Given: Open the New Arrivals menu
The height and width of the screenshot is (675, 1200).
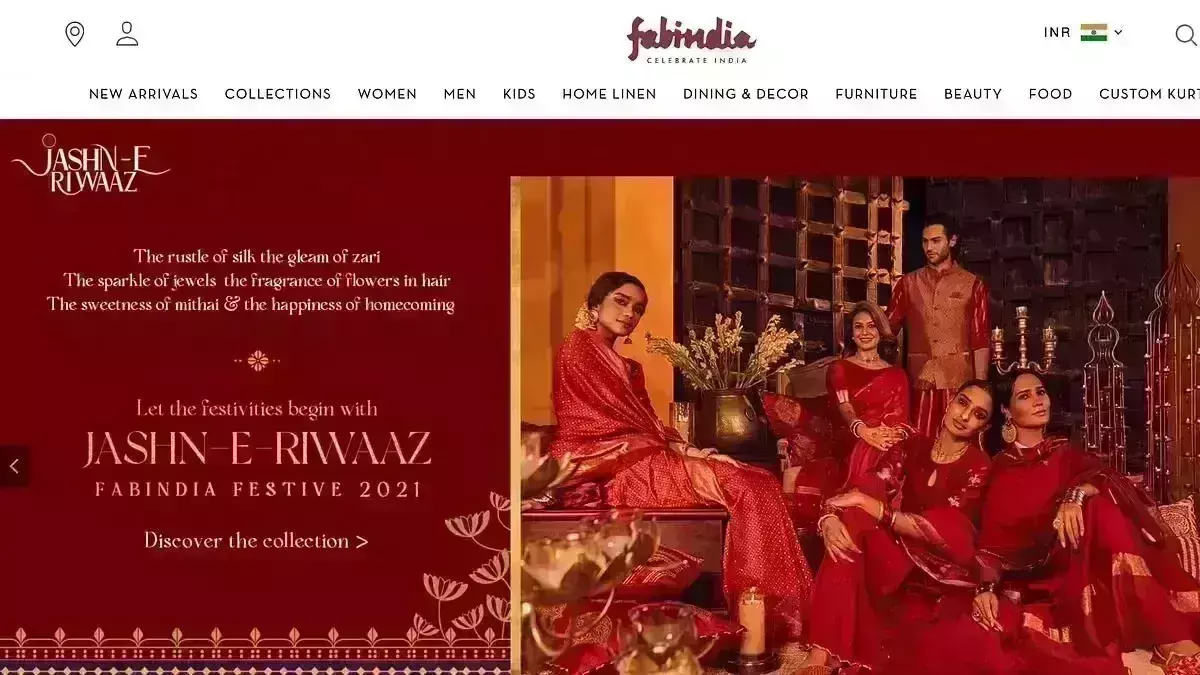Looking at the screenshot, I should tap(143, 94).
